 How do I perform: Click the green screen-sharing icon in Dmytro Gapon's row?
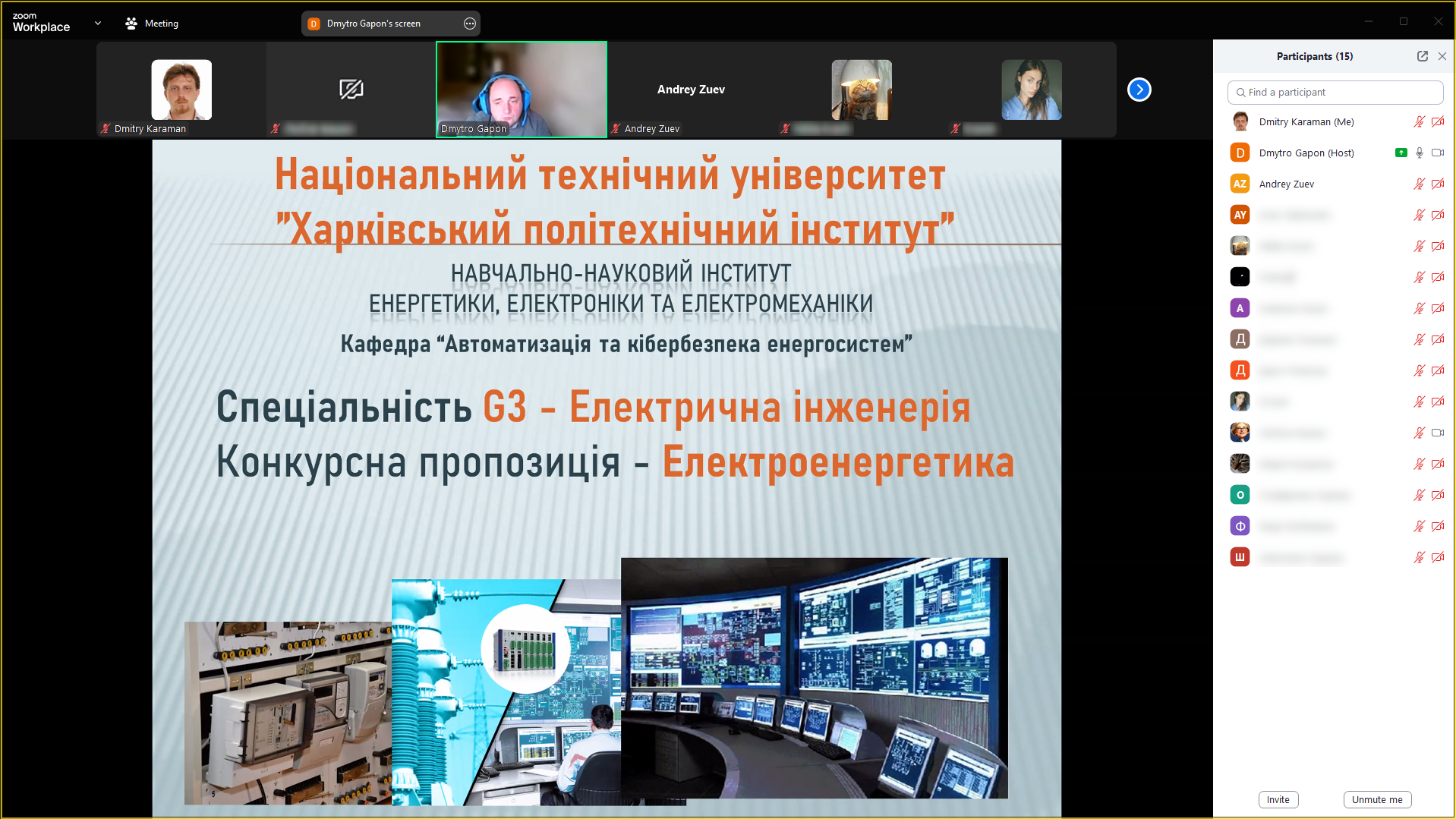click(x=1401, y=153)
